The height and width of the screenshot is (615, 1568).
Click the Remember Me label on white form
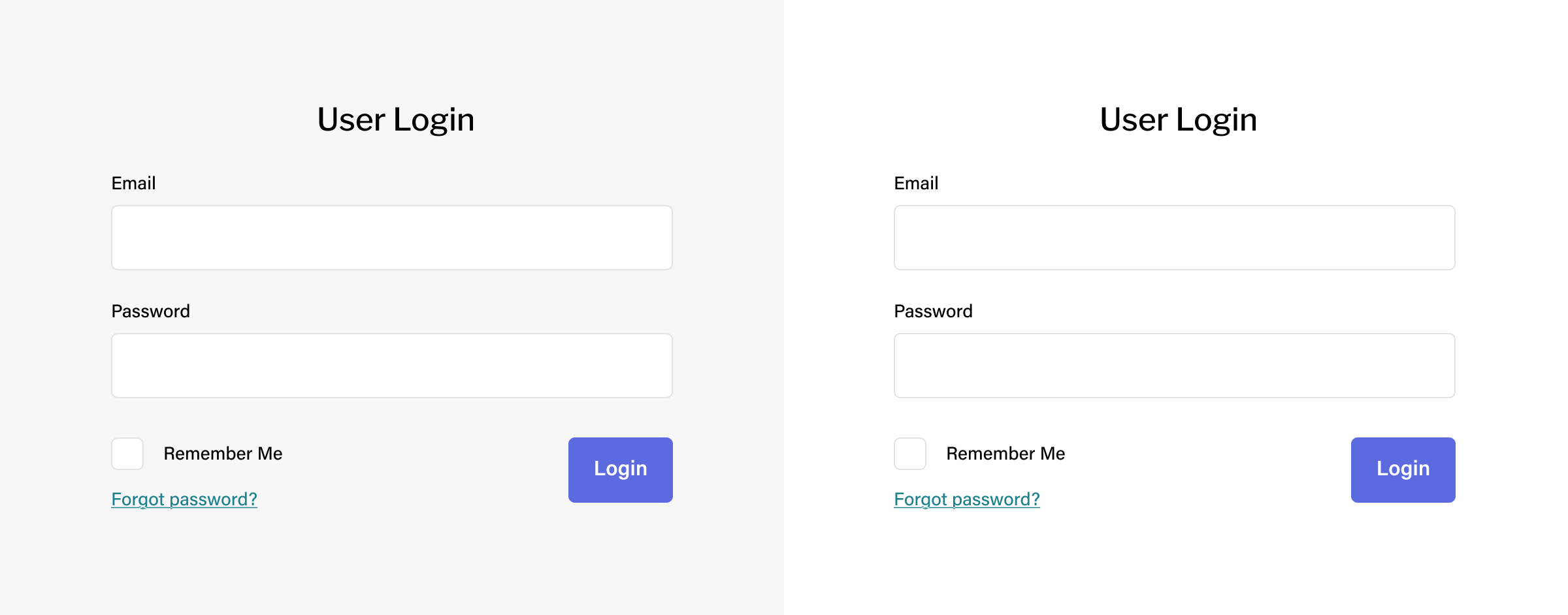[1005, 454]
